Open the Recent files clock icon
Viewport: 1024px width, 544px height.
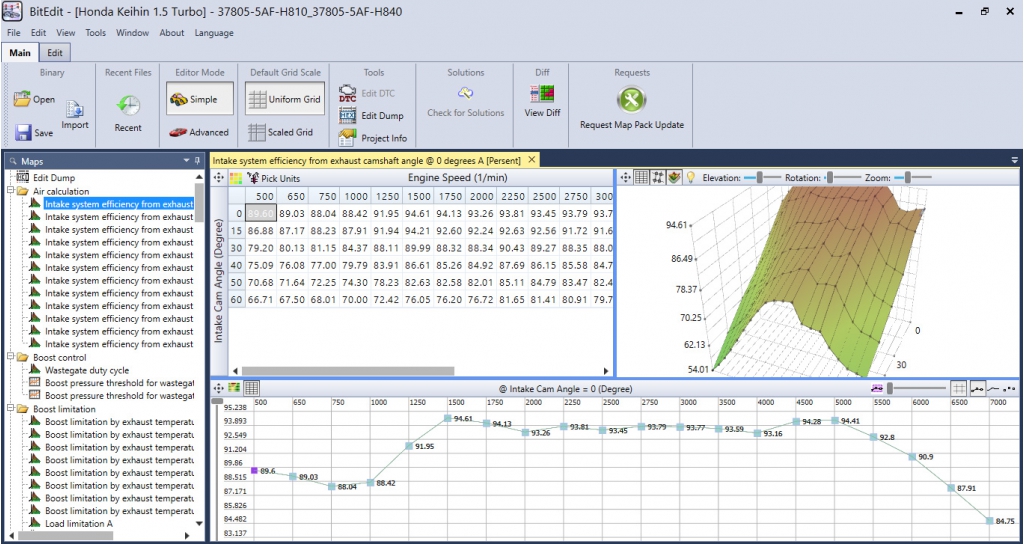tap(128, 105)
